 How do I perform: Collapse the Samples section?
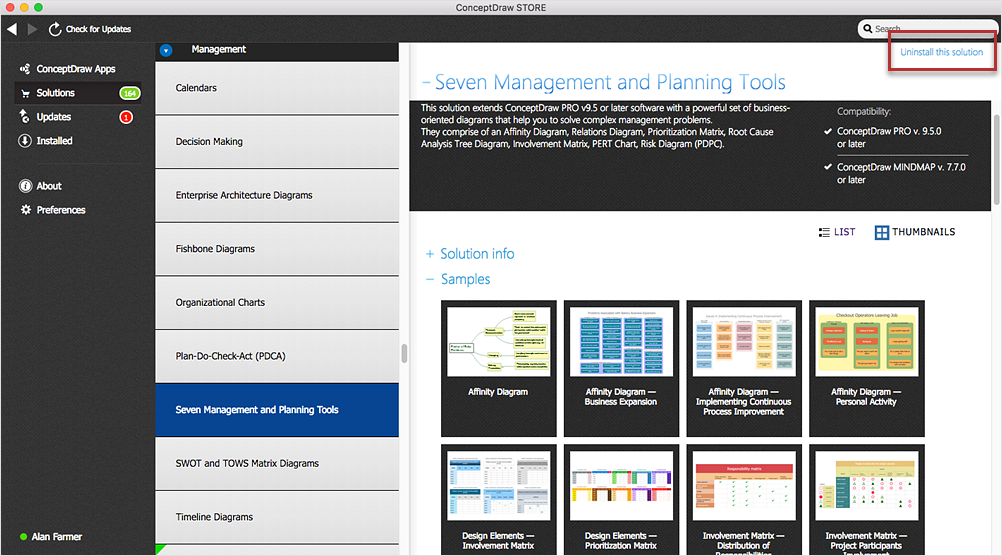(458, 279)
